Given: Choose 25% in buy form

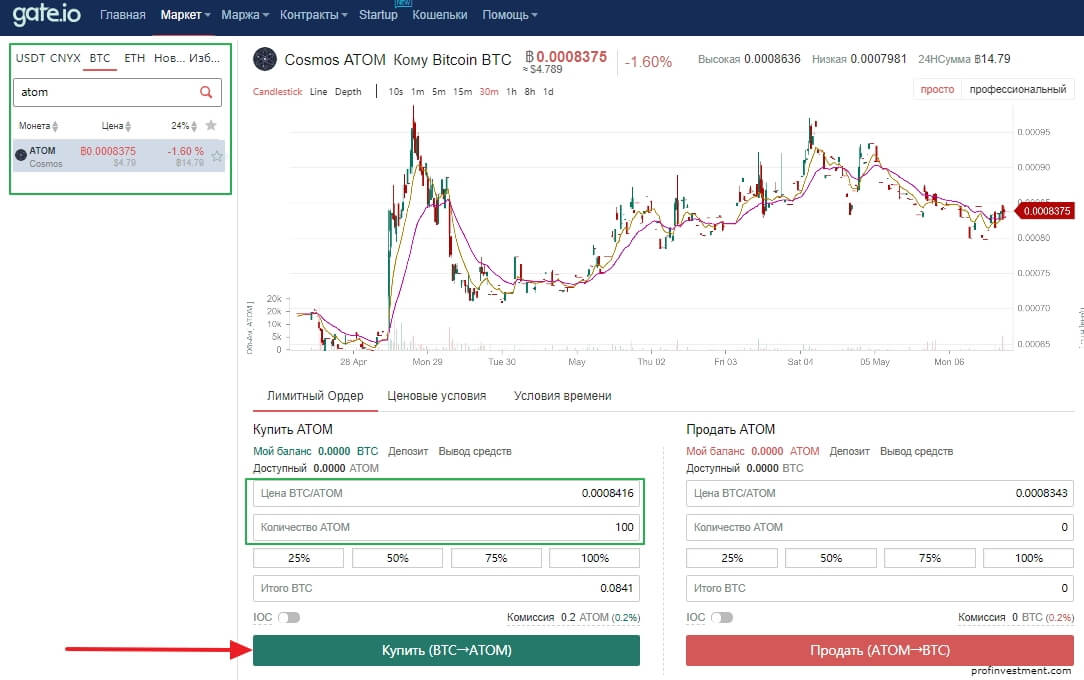Looking at the screenshot, I should [x=299, y=558].
